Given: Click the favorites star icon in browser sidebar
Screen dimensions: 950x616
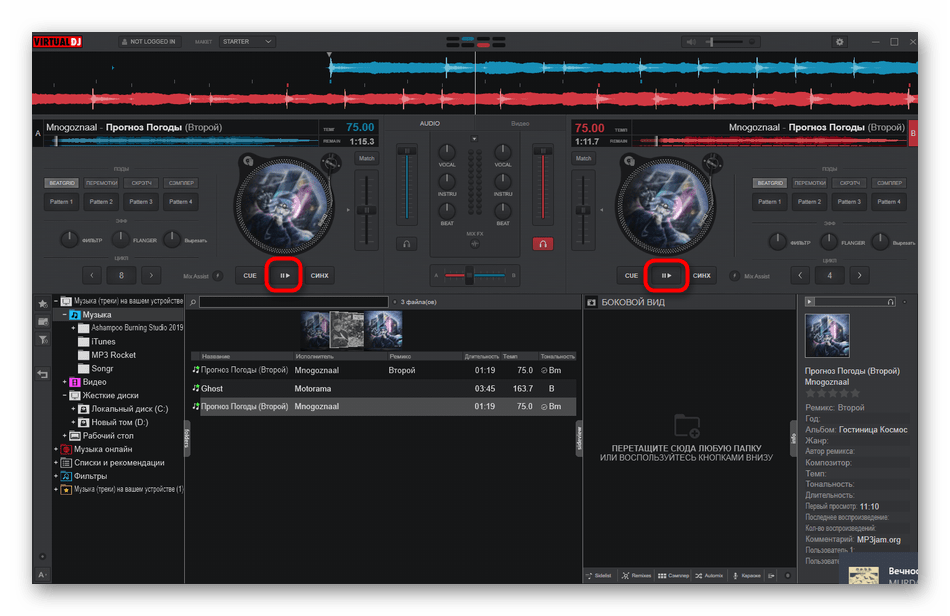Looking at the screenshot, I should [x=43, y=302].
